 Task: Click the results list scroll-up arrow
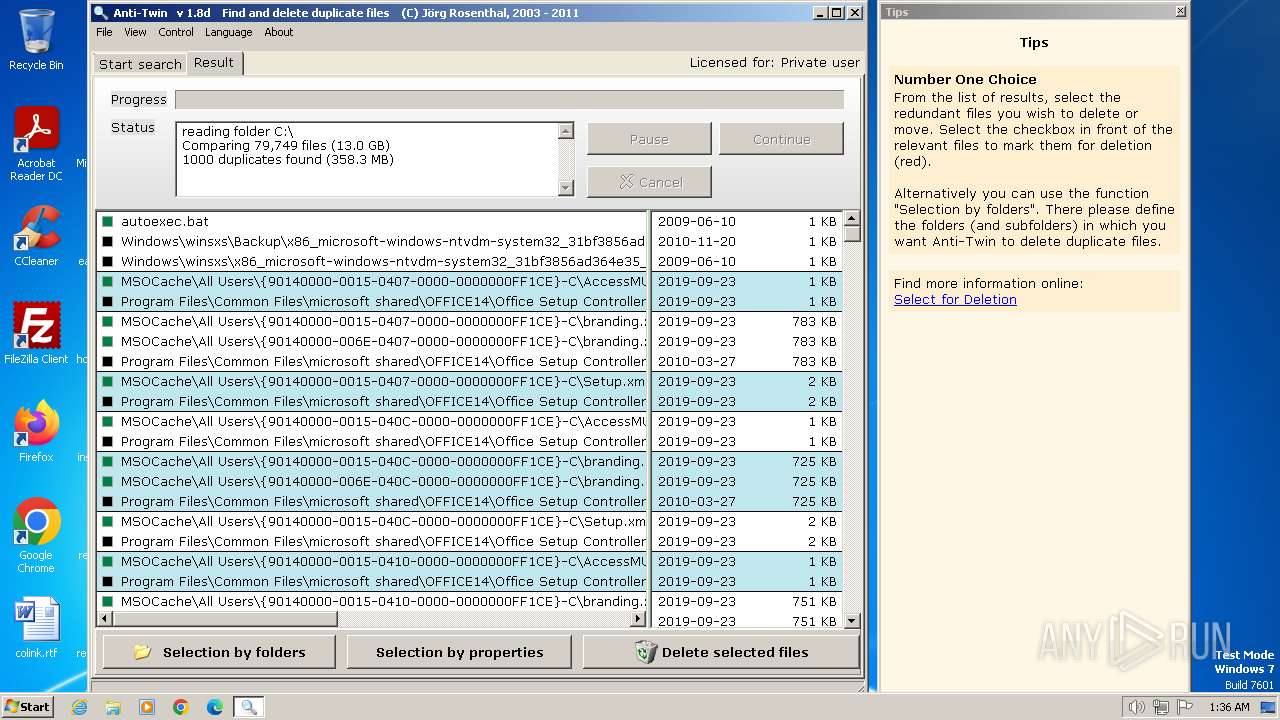click(x=852, y=218)
